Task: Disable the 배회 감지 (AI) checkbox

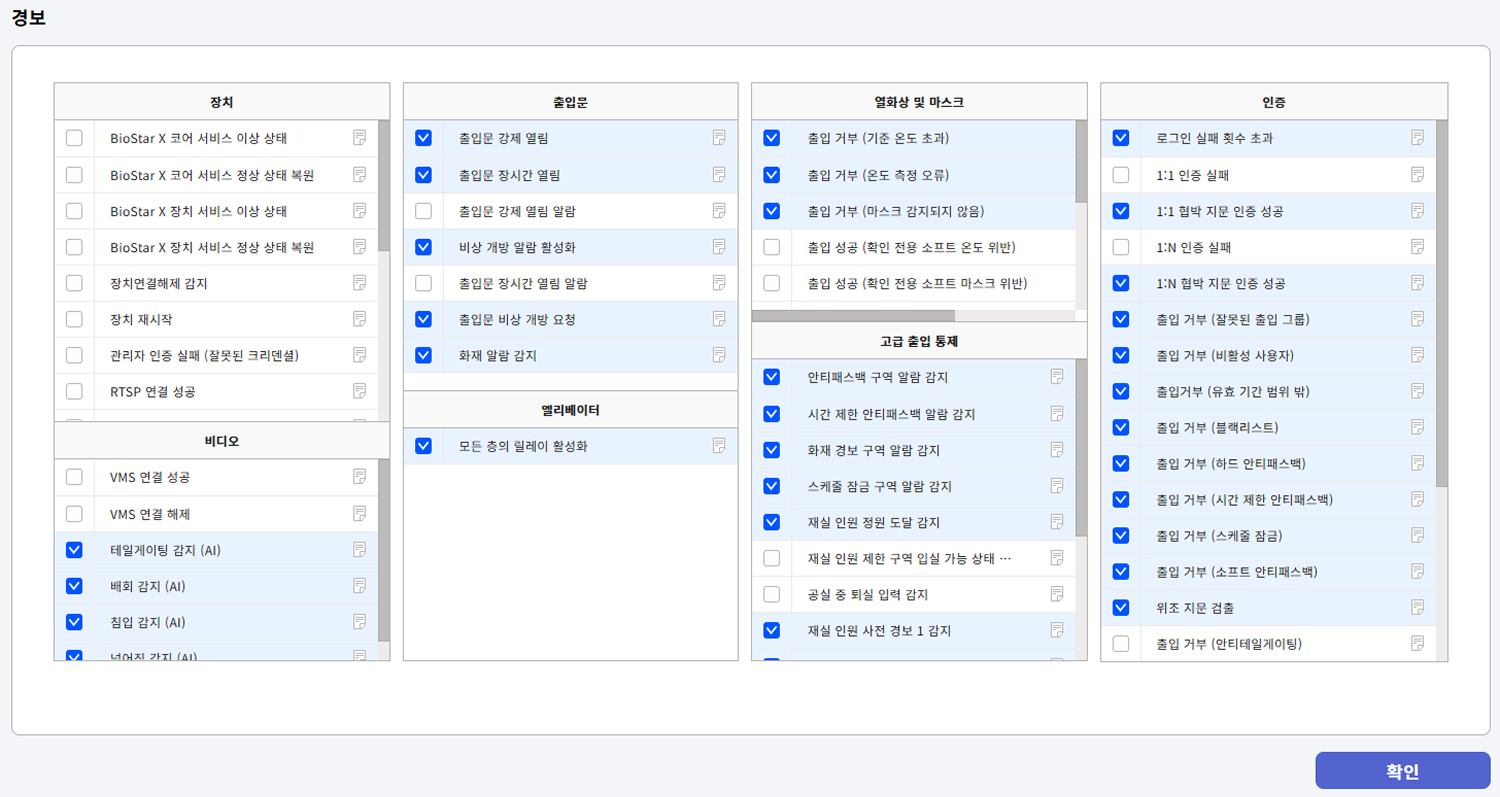Action: tap(74, 586)
